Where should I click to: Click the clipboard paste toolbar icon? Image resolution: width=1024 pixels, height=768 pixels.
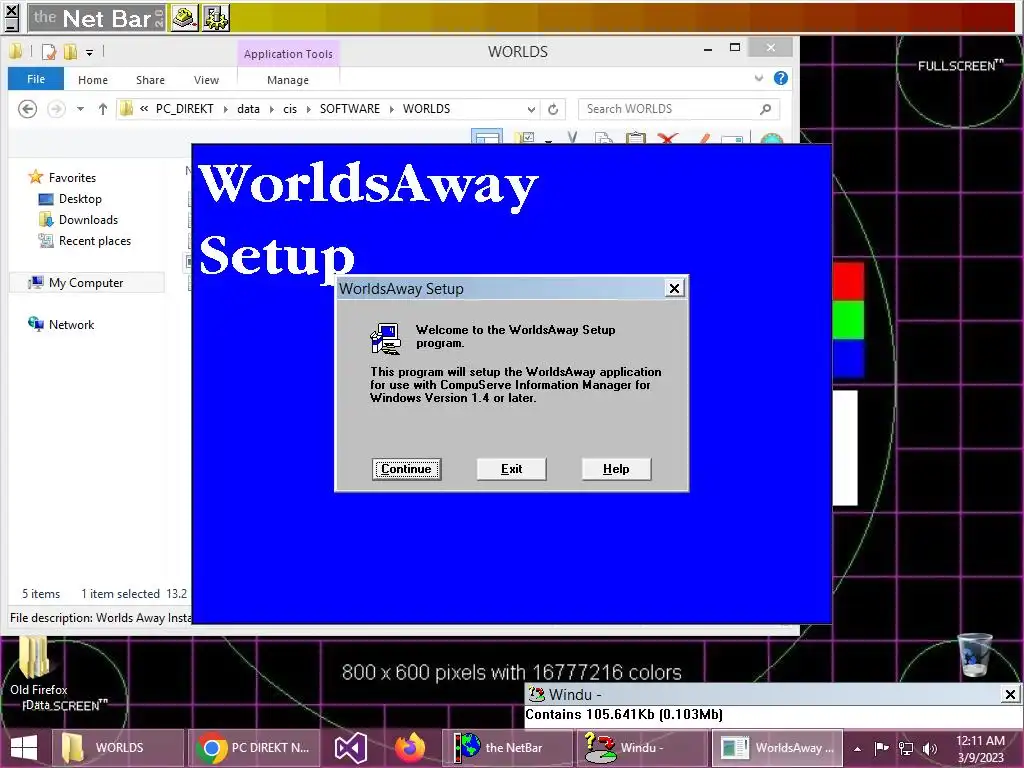point(635,138)
